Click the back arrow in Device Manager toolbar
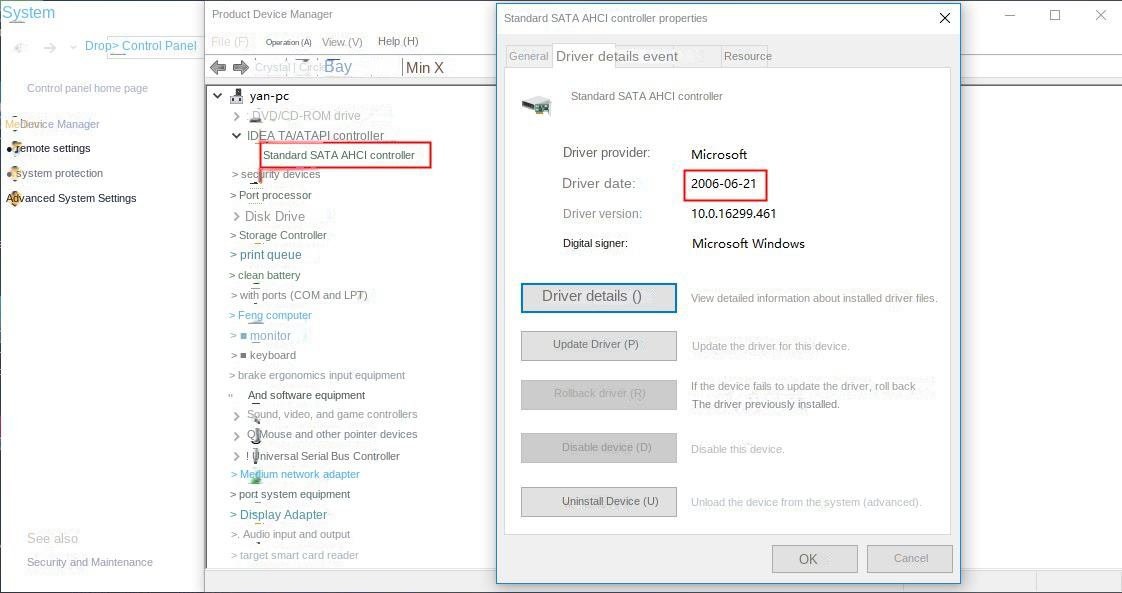Image resolution: width=1122 pixels, height=593 pixels. (218, 67)
